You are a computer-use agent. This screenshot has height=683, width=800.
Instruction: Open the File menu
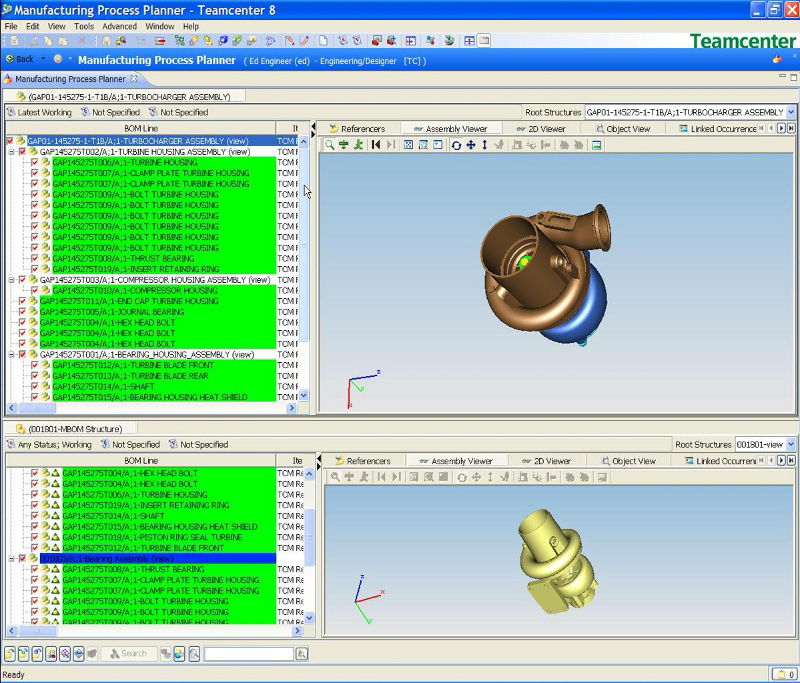pyautogui.click(x=11, y=27)
